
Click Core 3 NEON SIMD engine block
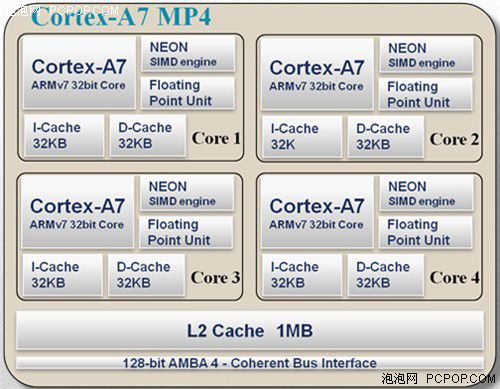coord(187,193)
